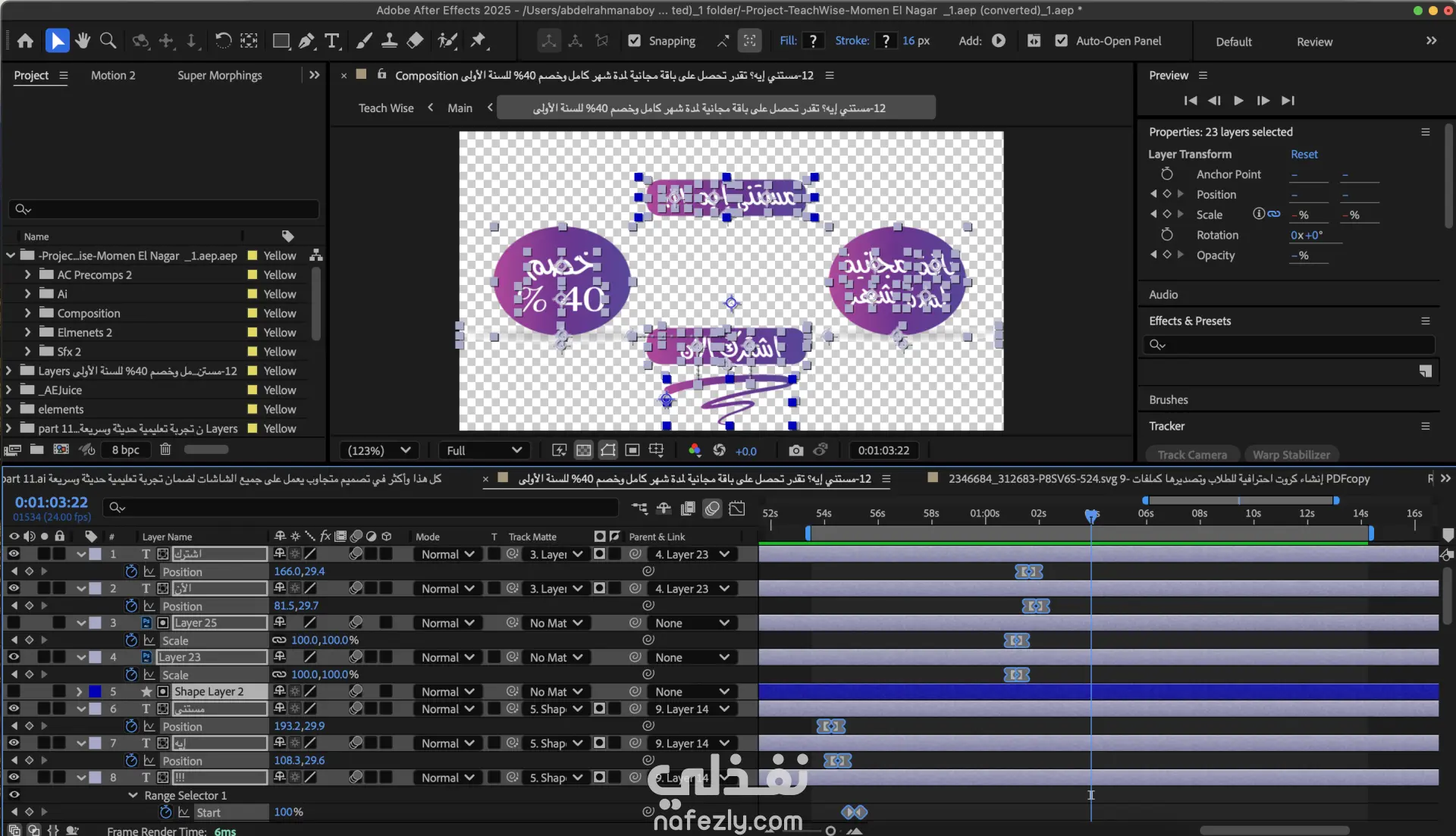Toggle the Snapping checkbox
This screenshot has height=836, width=1456.
click(635, 41)
